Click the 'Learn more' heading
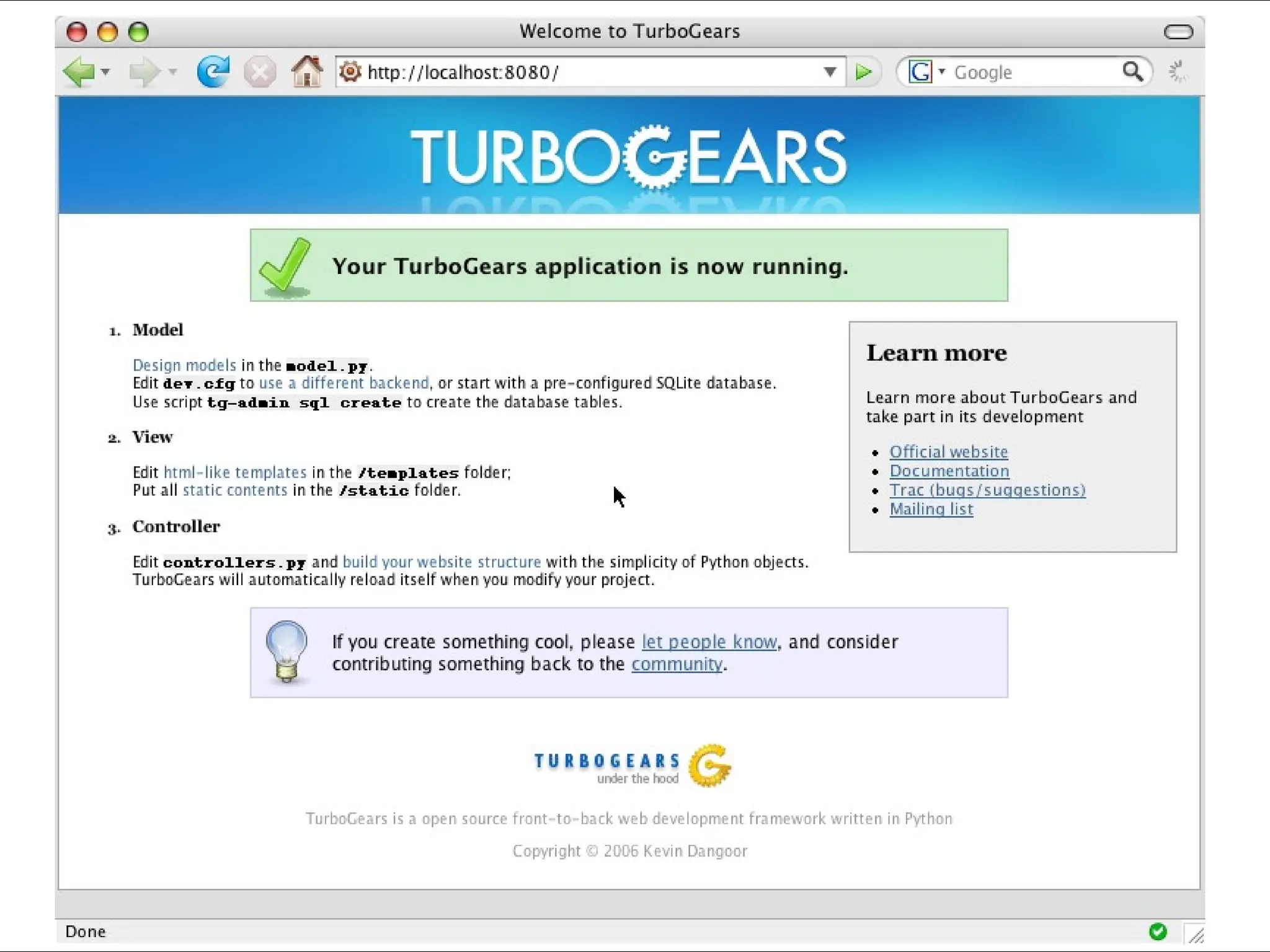The height and width of the screenshot is (952, 1270). pyautogui.click(x=936, y=353)
